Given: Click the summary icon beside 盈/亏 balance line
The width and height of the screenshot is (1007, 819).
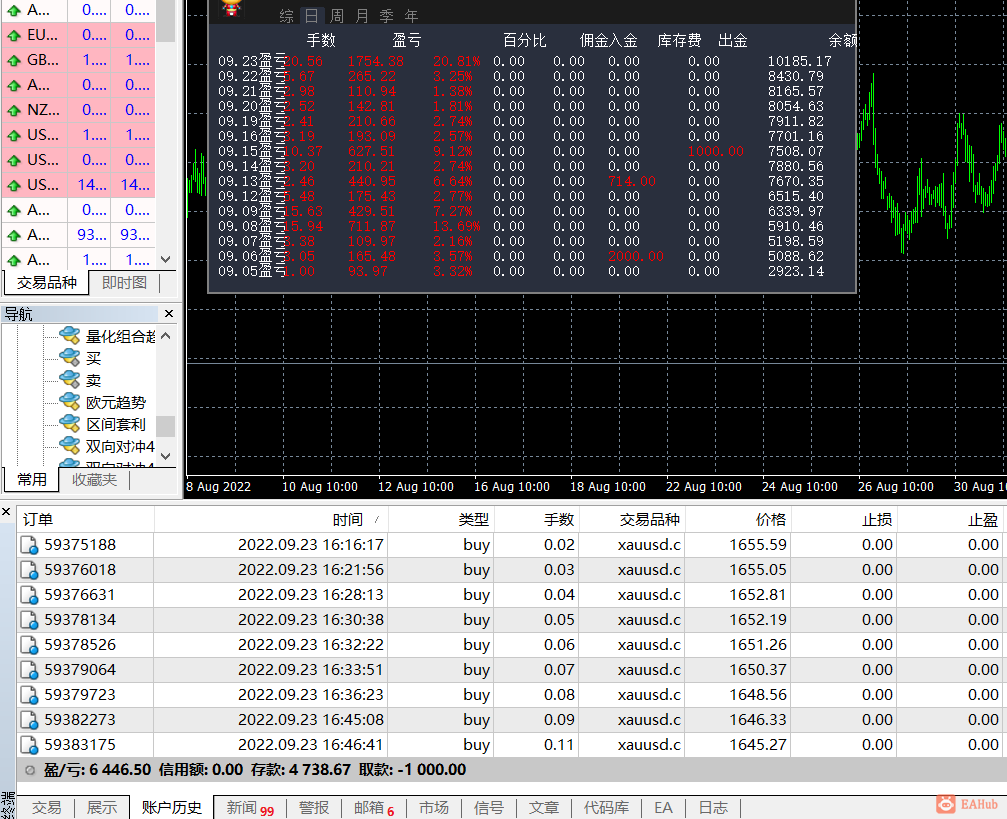Looking at the screenshot, I should click(x=30, y=770).
